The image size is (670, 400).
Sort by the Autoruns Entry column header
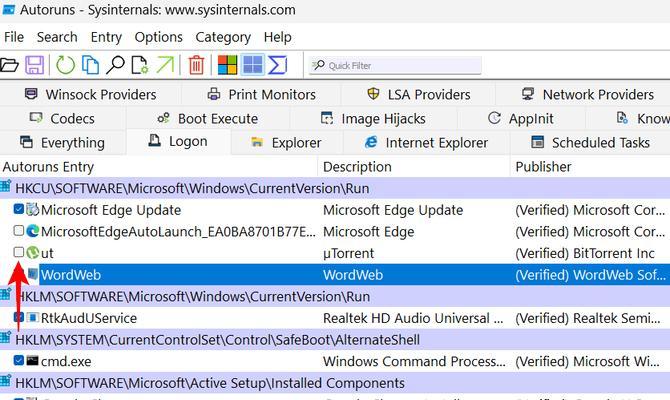[x=159, y=167]
